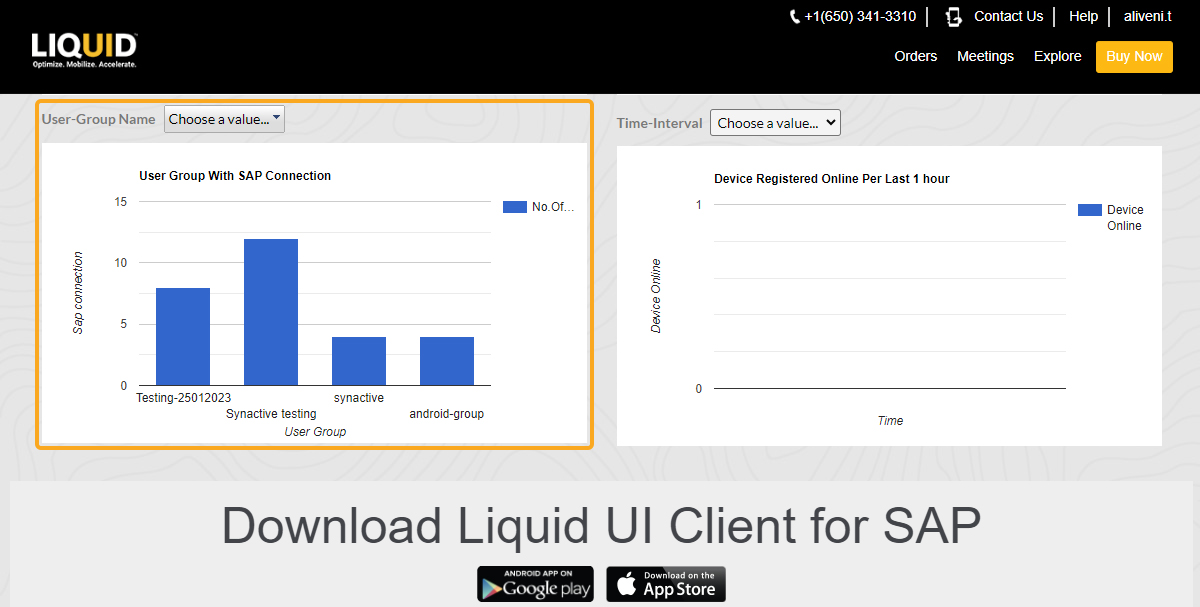Open the App Store download badge

[666, 584]
